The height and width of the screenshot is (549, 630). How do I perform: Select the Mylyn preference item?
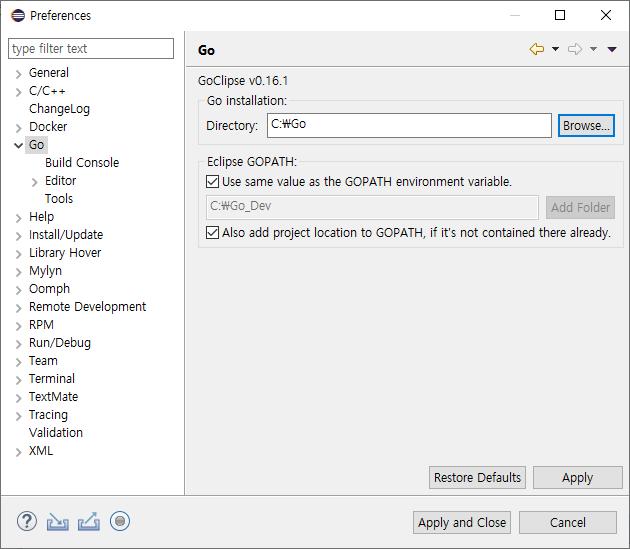(x=45, y=271)
